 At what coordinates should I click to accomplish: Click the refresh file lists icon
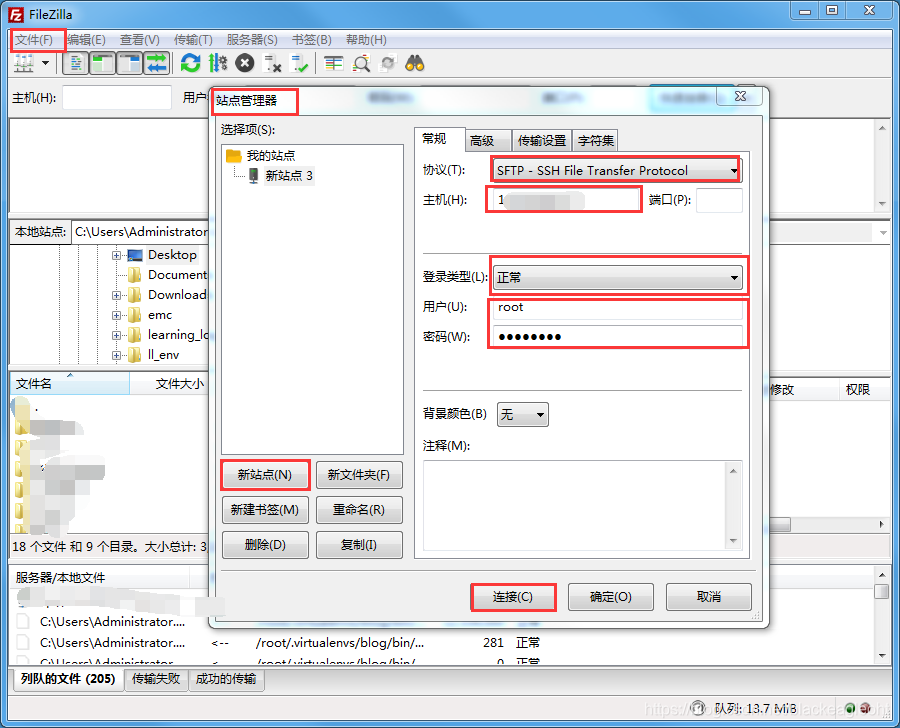coord(191,63)
